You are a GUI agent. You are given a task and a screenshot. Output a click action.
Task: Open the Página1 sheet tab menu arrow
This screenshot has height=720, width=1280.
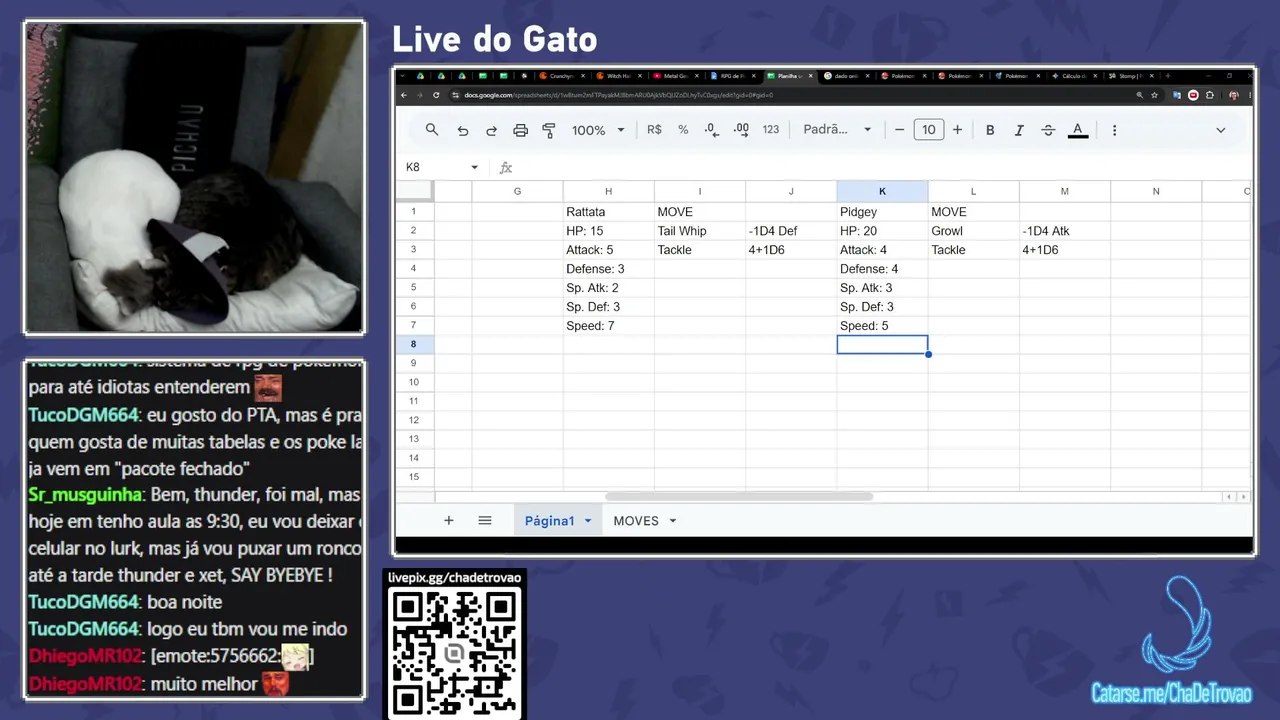[x=588, y=521]
